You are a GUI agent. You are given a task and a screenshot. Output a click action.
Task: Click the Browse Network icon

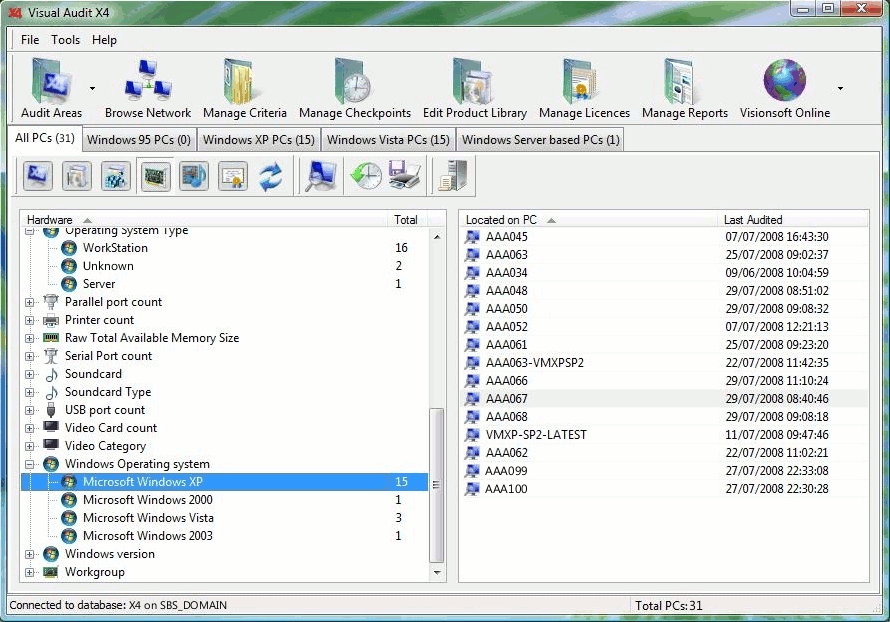(x=148, y=89)
